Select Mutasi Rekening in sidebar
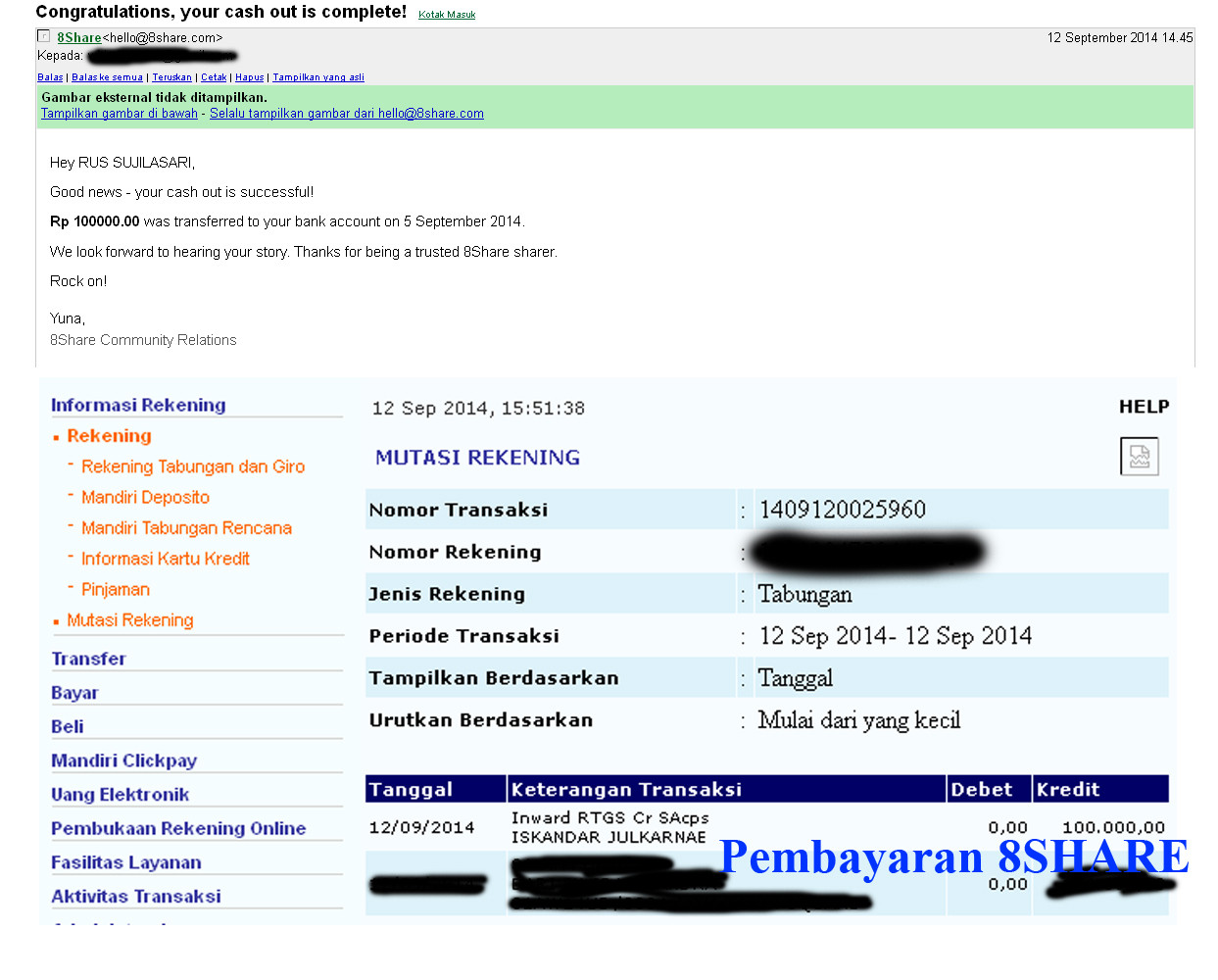Image resolution: width=1218 pixels, height=980 pixels. click(130, 620)
